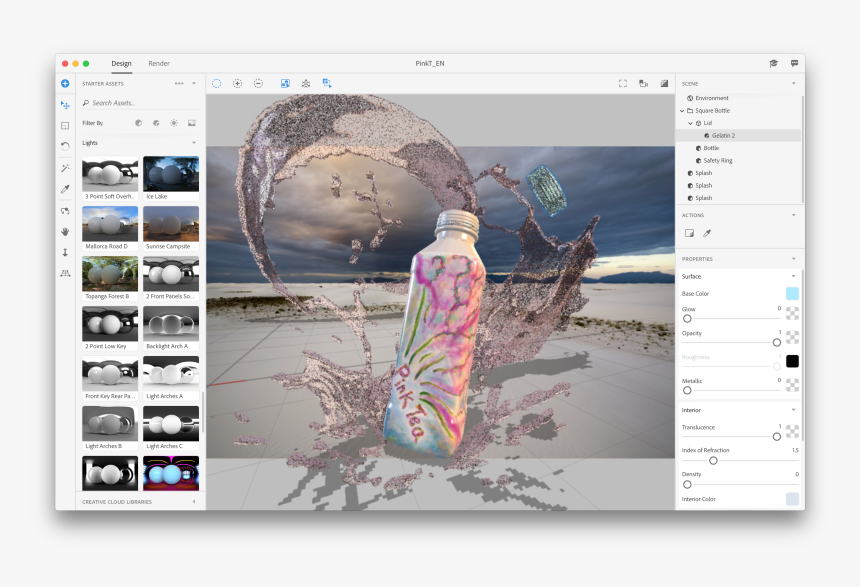This screenshot has height=587, width=860.
Task: Click the add to selection icon
Action: tap(237, 83)
